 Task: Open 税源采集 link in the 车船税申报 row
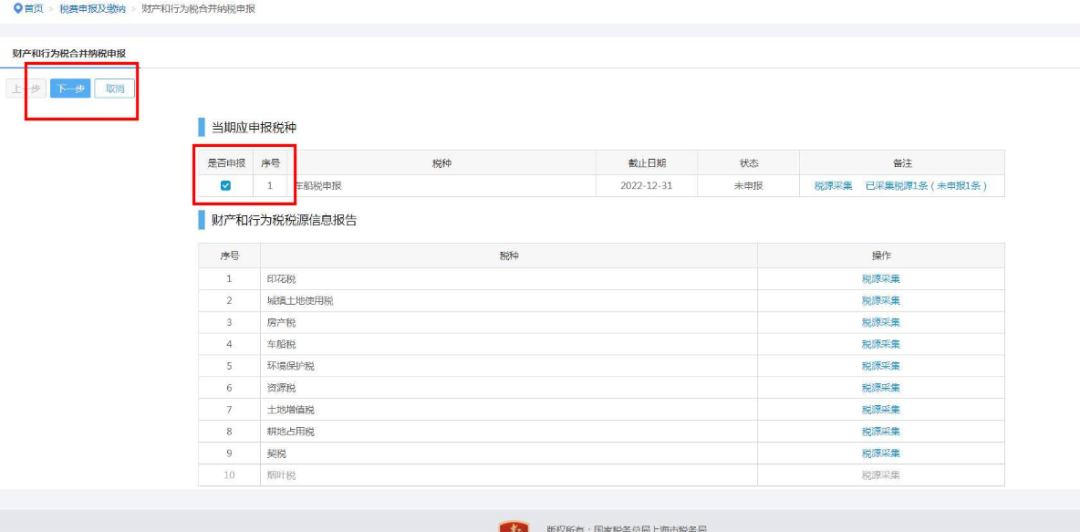(833, 186)
